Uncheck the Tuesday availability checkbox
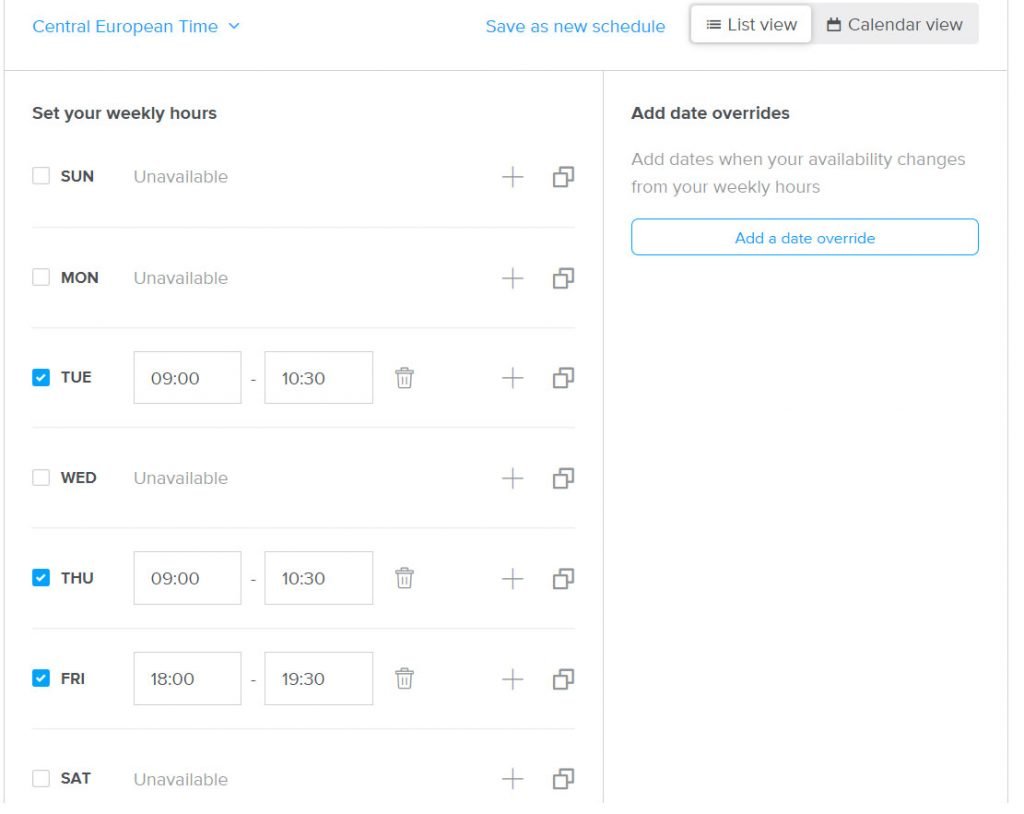 (41, 378)
